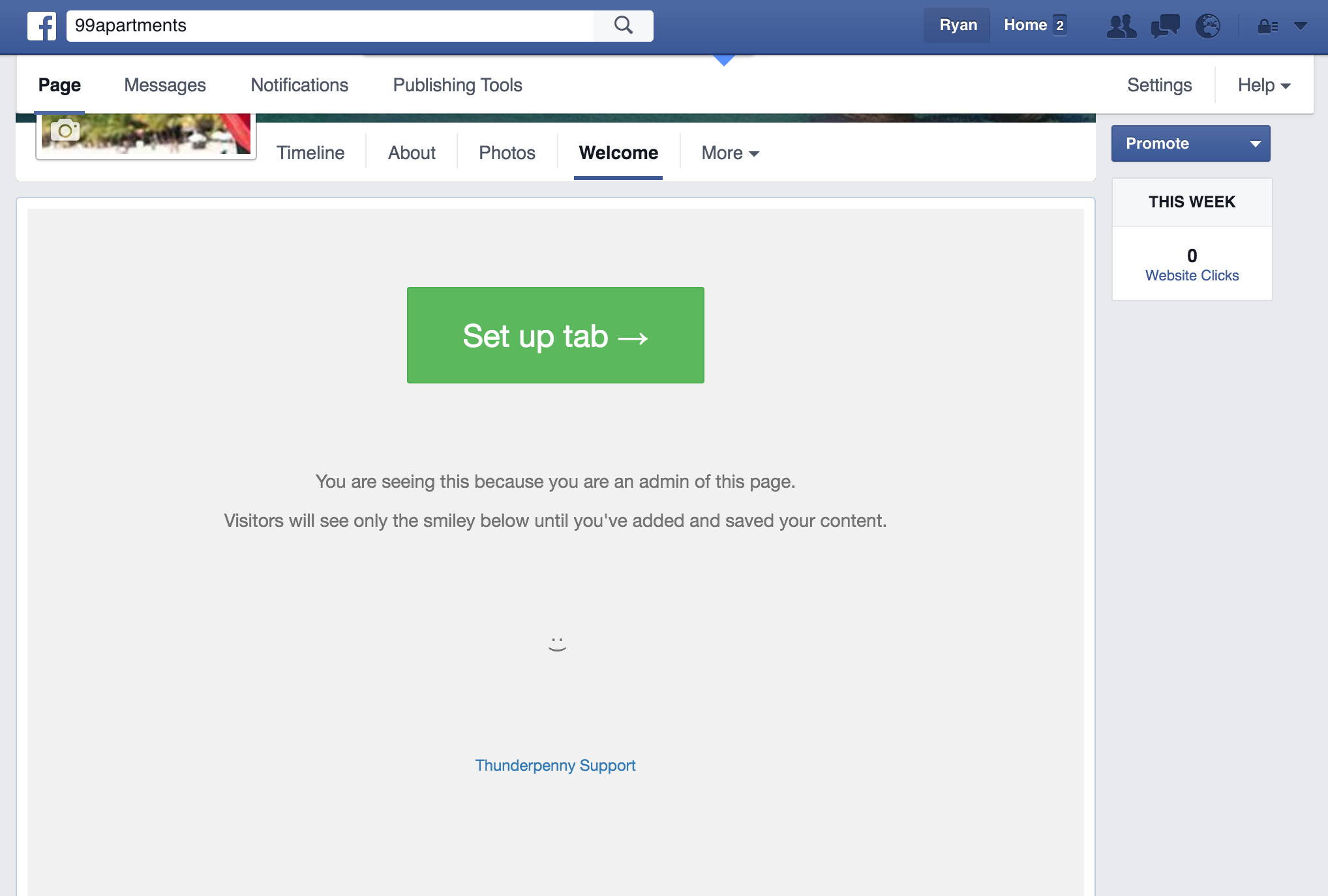Open account menu arrow in top bar

[x=1301, y=26]
